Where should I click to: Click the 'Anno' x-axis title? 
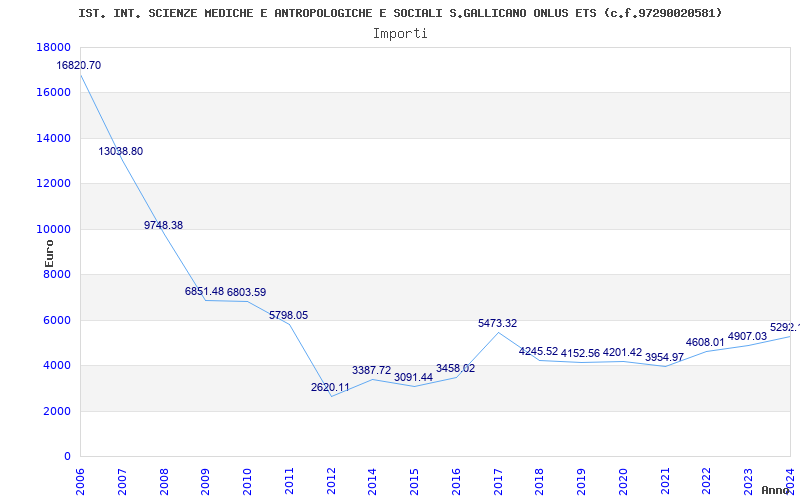(777, 490)
